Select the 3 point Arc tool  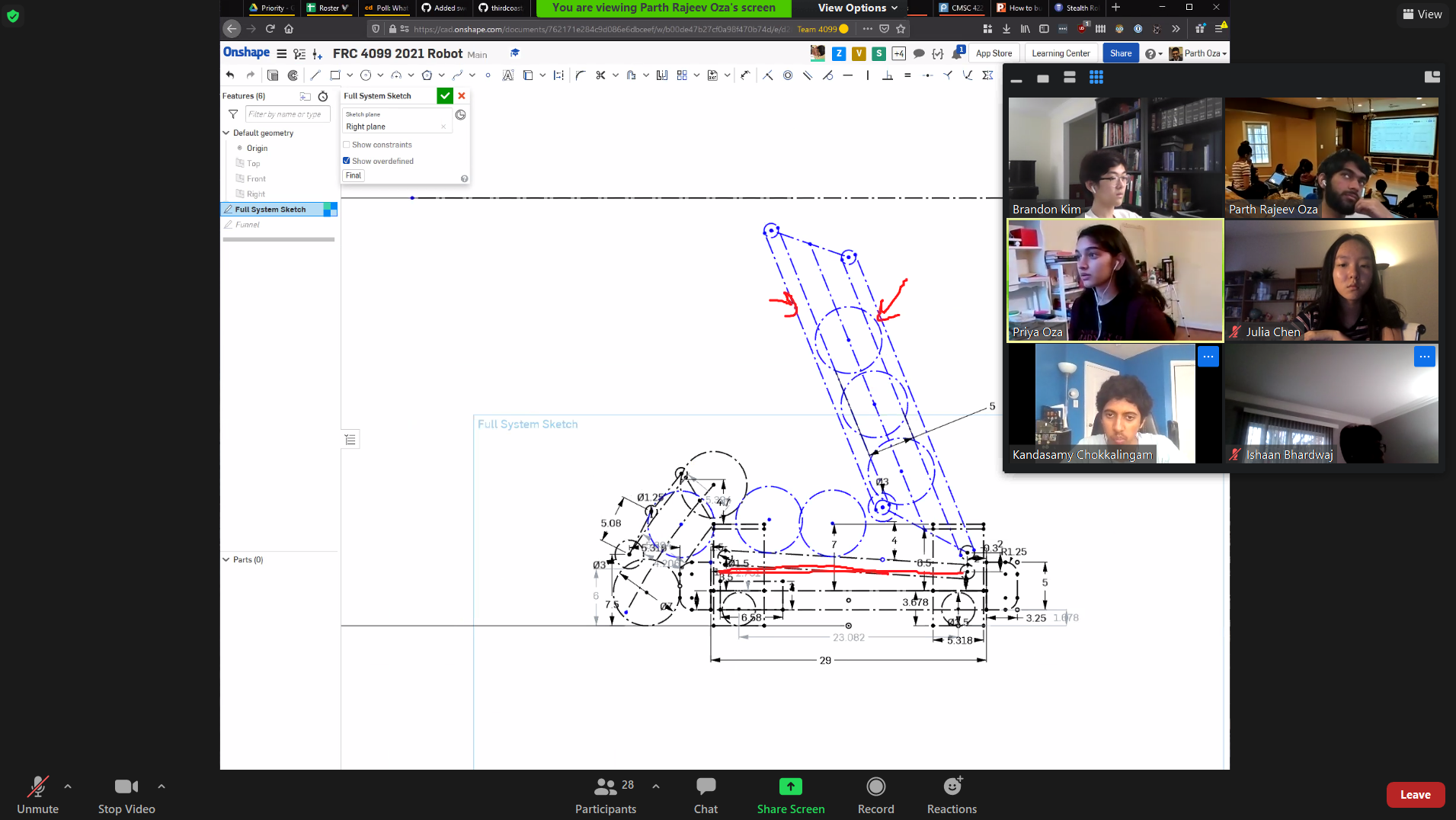(x=396, y=75)
